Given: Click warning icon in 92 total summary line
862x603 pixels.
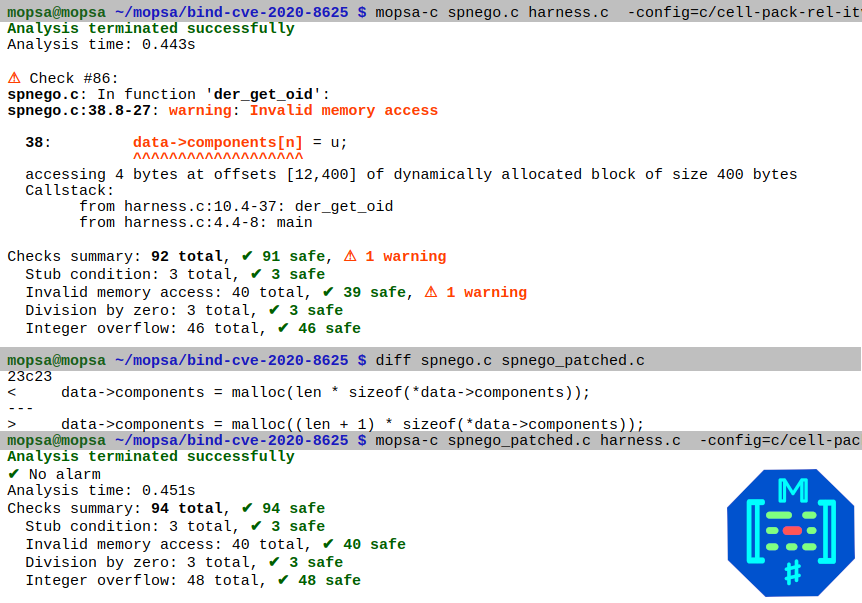Looking at the screenshot, I should (x=350, y=256).
